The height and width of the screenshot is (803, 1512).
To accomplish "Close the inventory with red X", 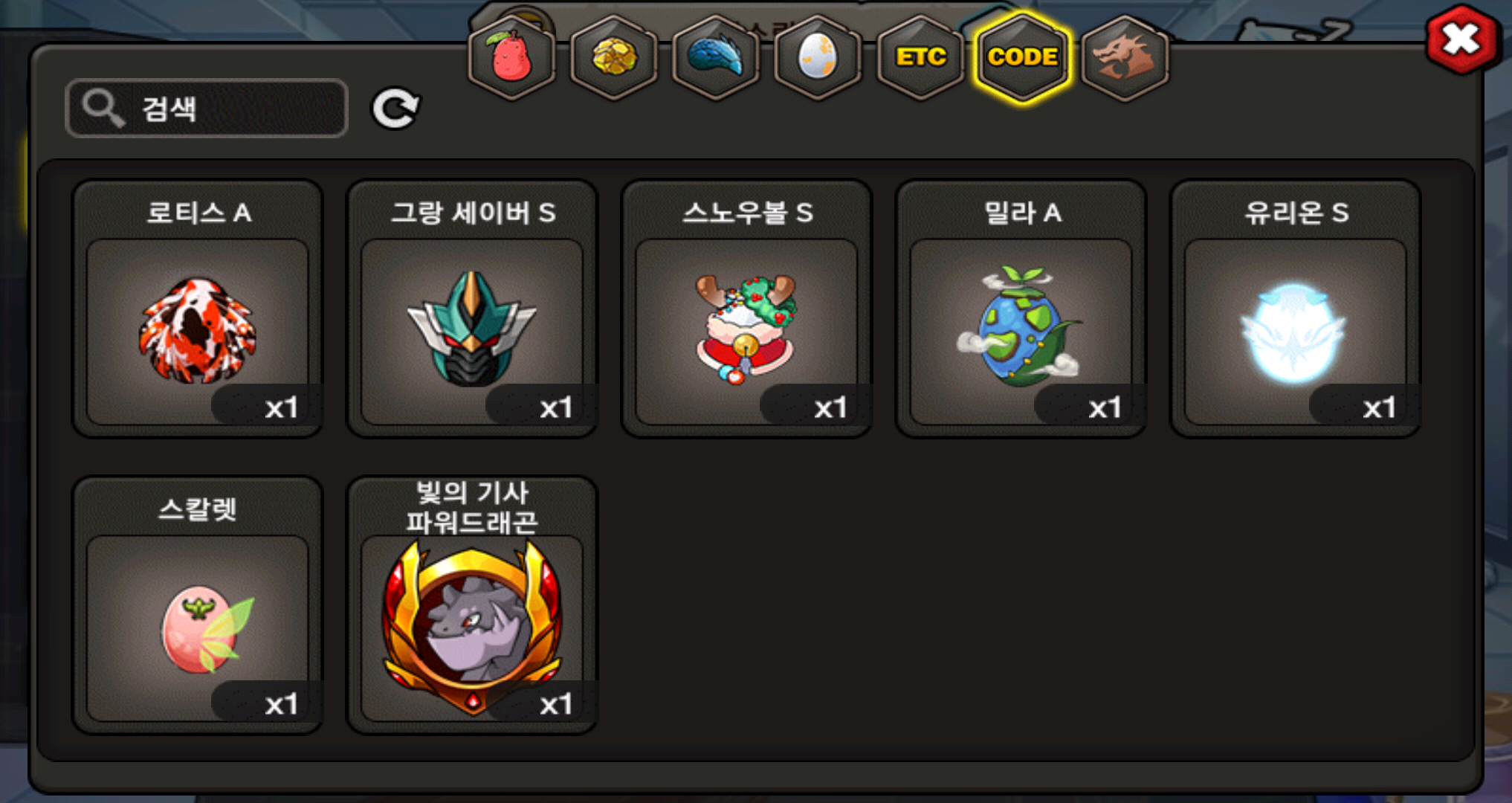I will tap(1461, 39).
